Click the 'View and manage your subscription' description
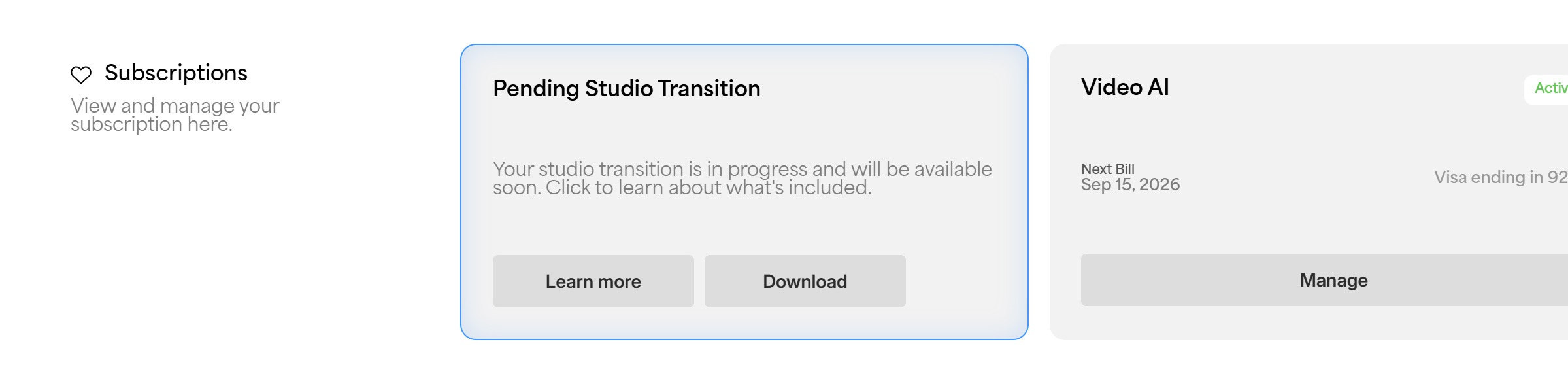1568x382 pixels. tap(175, 114)
